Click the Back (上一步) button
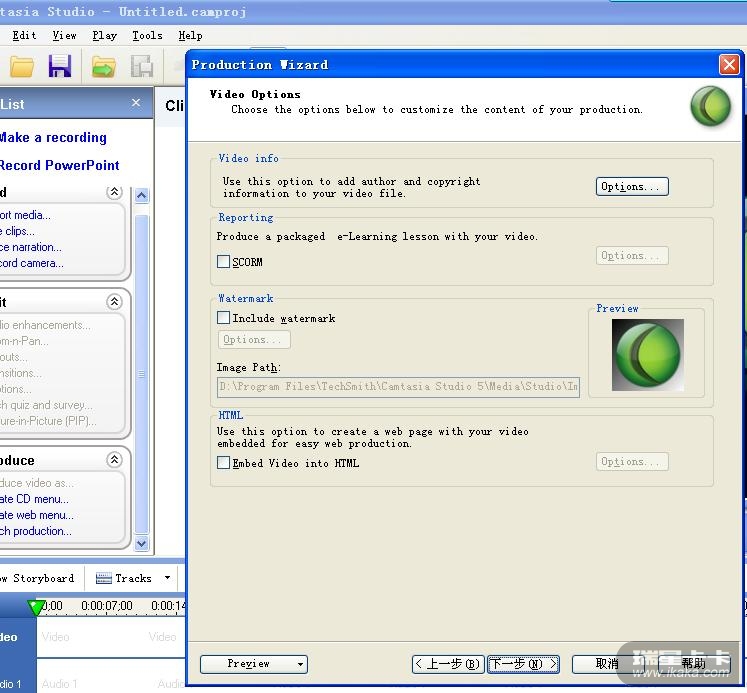This screenshot has width=747, height=693. (x=448, y=664)
